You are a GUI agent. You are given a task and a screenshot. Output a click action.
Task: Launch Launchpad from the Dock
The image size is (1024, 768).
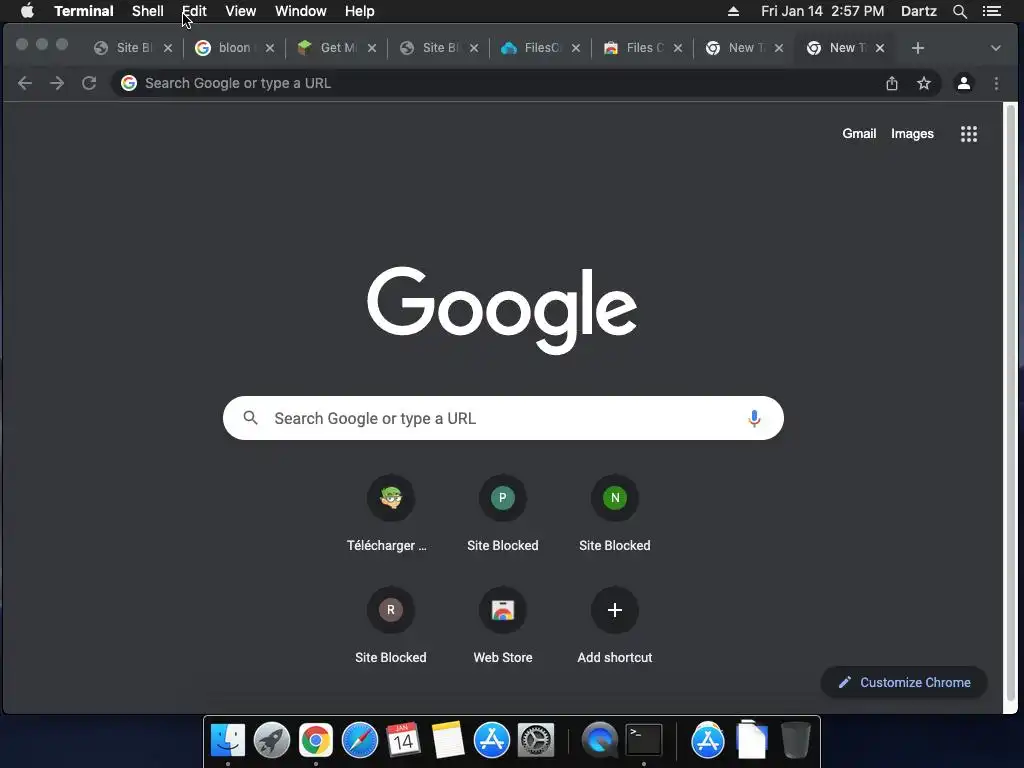pos(272,740)
